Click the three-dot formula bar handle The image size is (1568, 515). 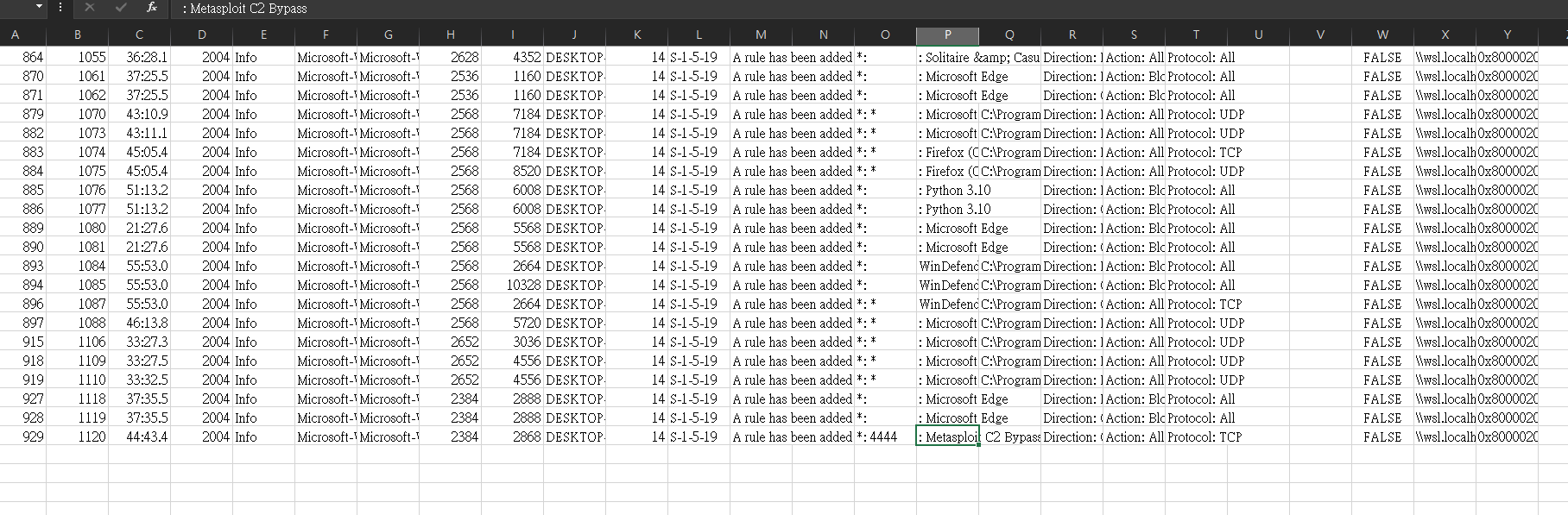pos(60,7)
